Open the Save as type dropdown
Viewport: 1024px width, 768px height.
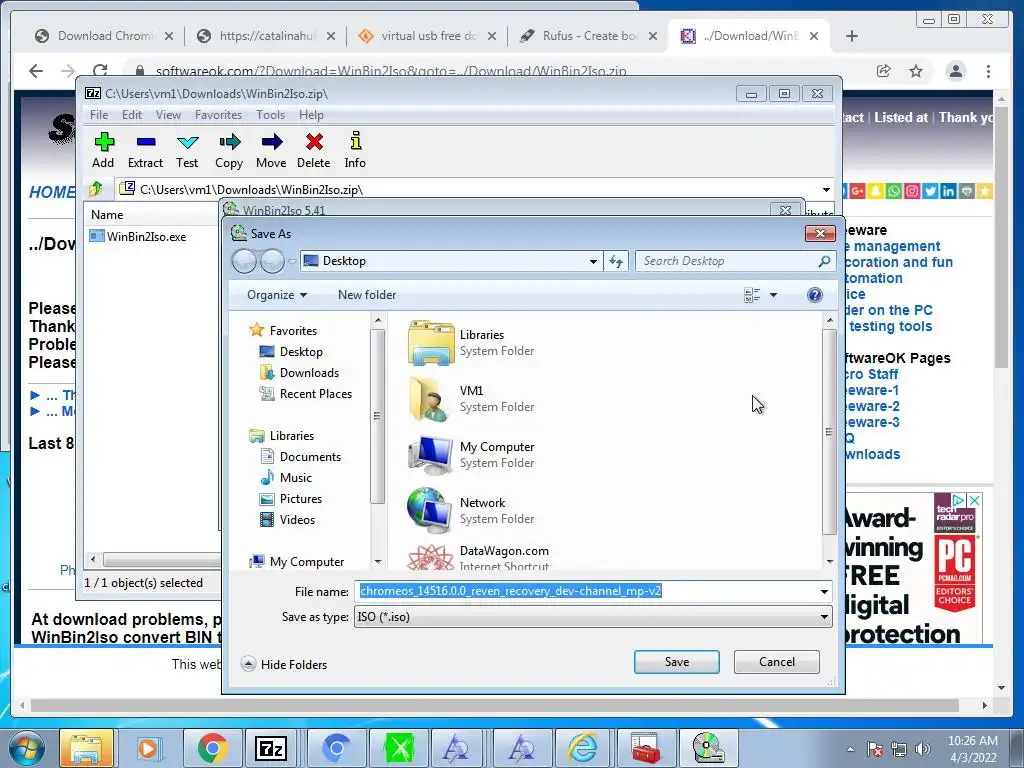pyautogui.click(x=824, y=617)
